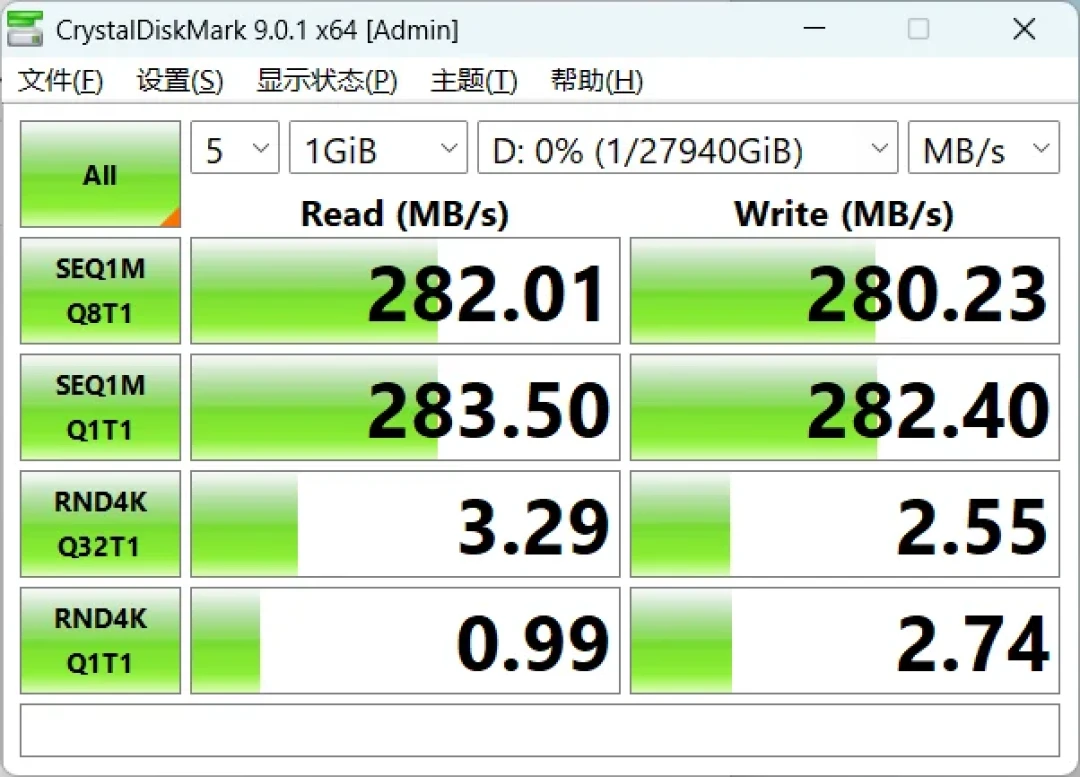Run all benchmarks with the All button

coord(101,174)
